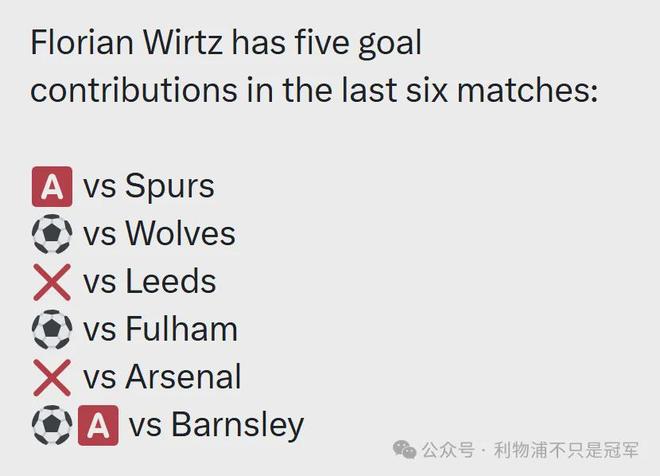Screen dimensions: 660x476
Task: Click the red A icon beside Barnsley
Action: [98, 425]
